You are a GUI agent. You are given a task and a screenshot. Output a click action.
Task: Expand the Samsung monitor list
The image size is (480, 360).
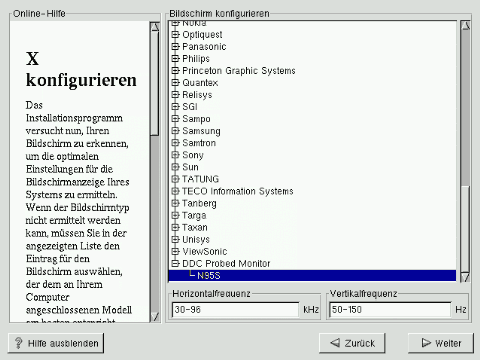tap(175, 131)
